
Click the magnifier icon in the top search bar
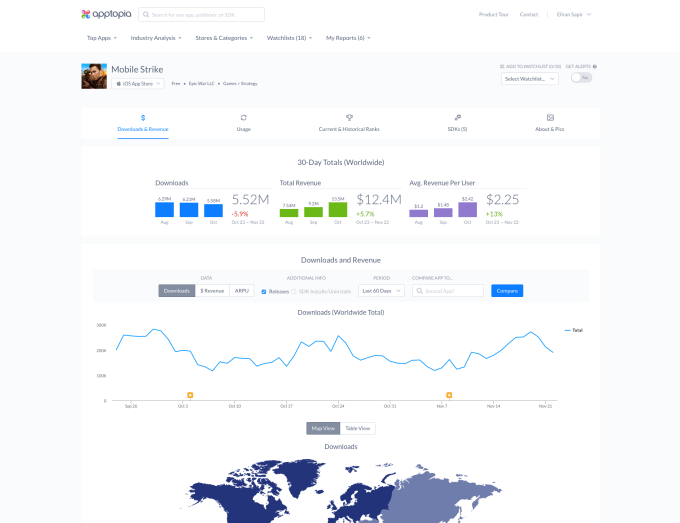(x=146, y=15)
